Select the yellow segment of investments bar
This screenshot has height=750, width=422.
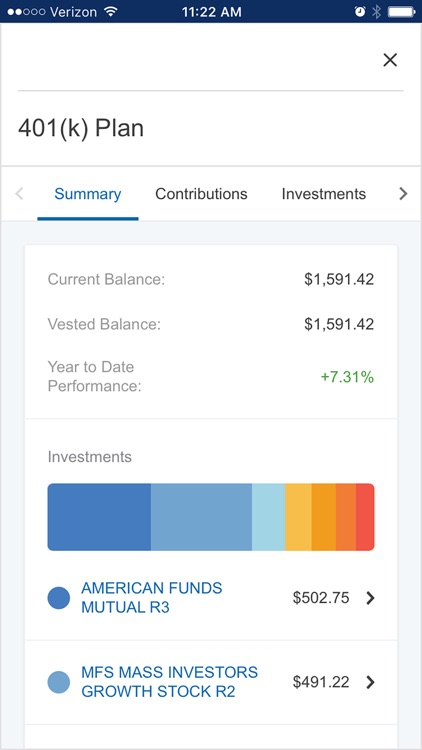(x=298, y=517)
